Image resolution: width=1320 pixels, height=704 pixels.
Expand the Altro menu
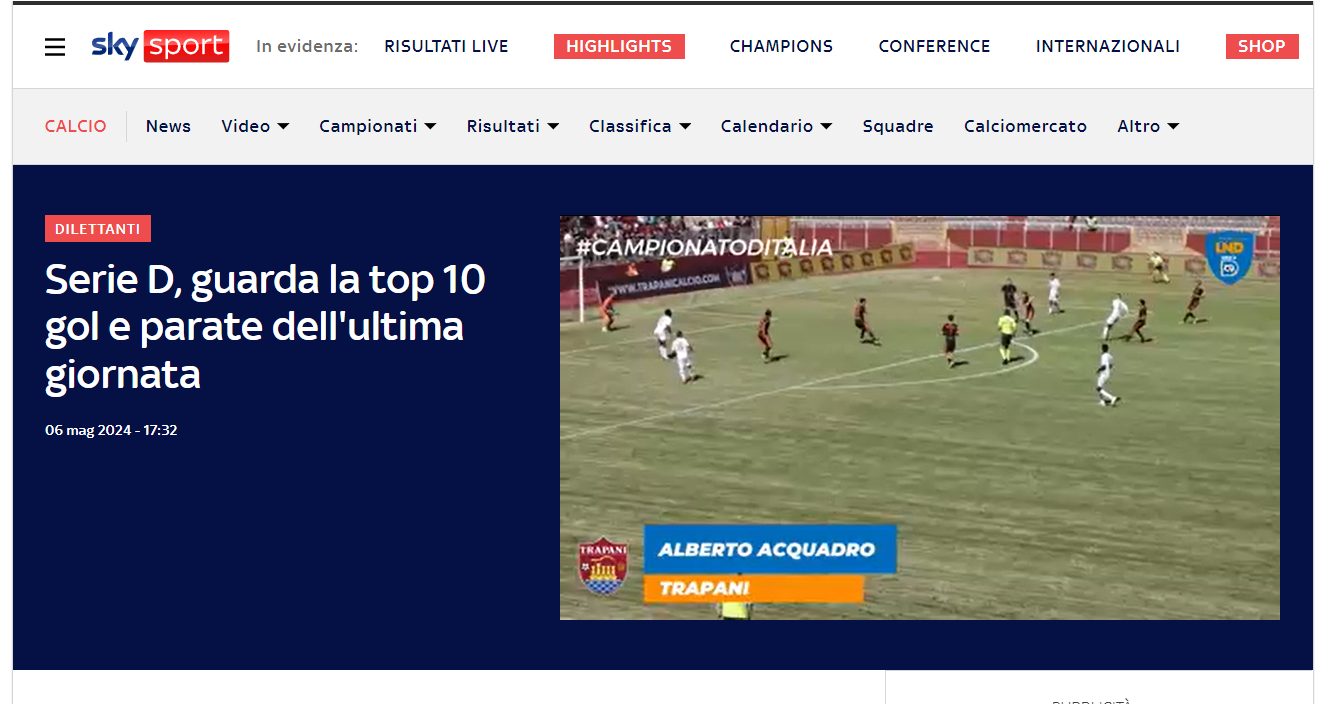coord(1148,126)
